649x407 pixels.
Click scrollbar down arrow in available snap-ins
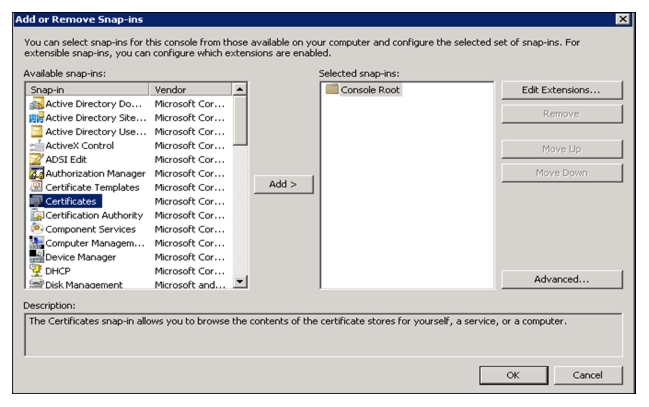click(240, 282)
